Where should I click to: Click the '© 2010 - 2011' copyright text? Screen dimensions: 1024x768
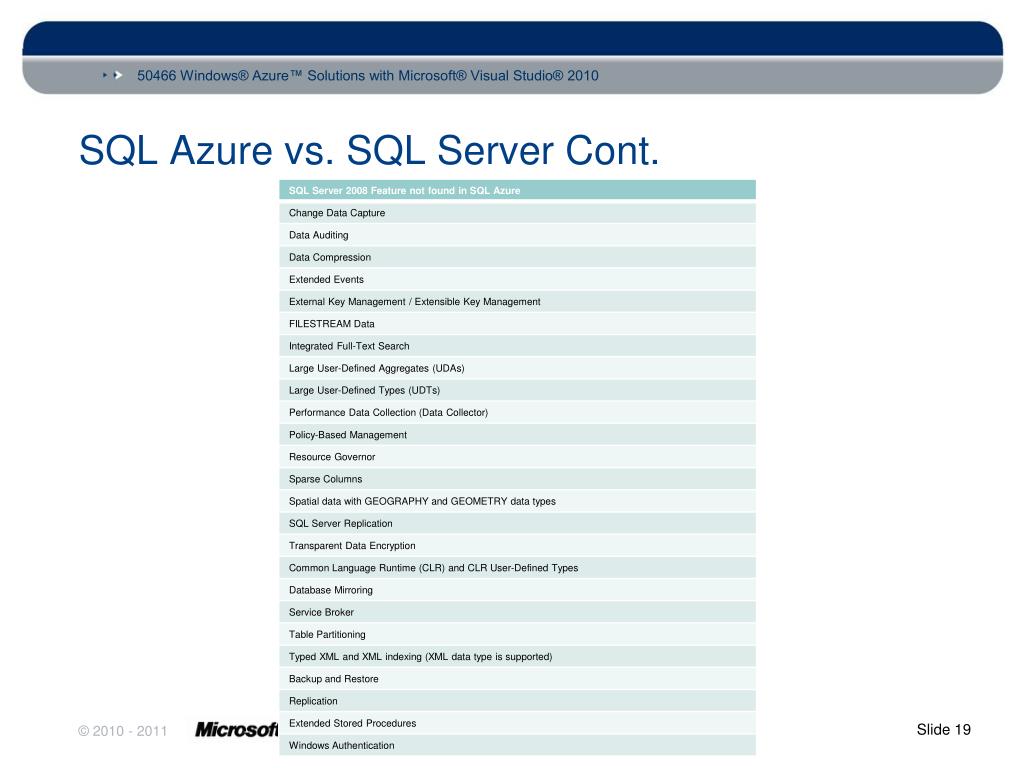tap(123, 731)
